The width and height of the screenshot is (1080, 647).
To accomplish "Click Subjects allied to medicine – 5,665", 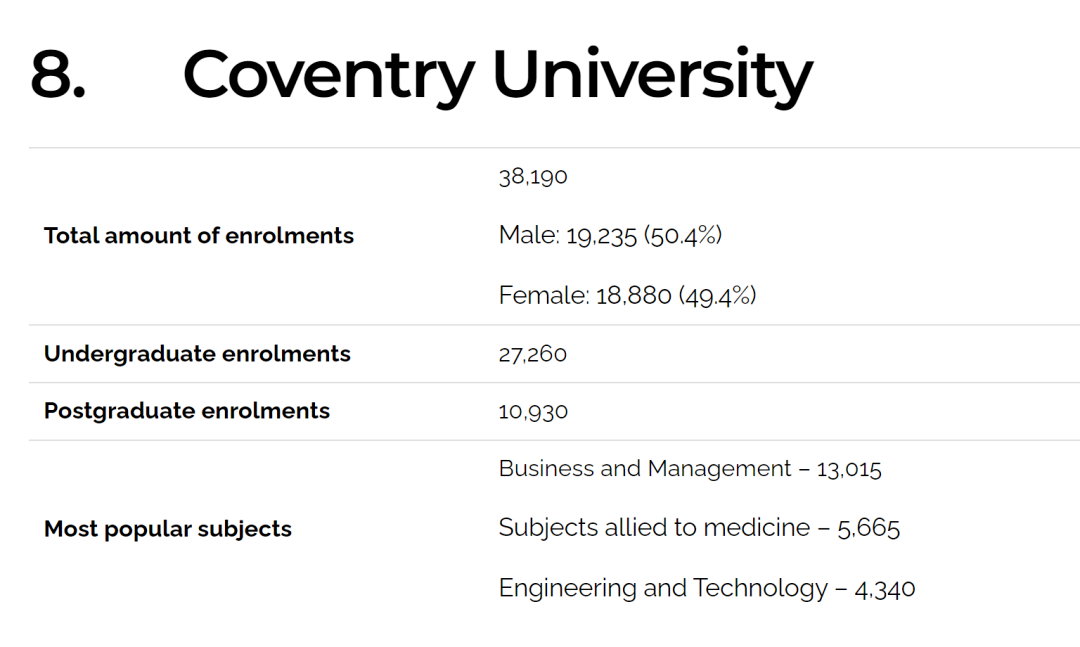I will coord(699,528).
